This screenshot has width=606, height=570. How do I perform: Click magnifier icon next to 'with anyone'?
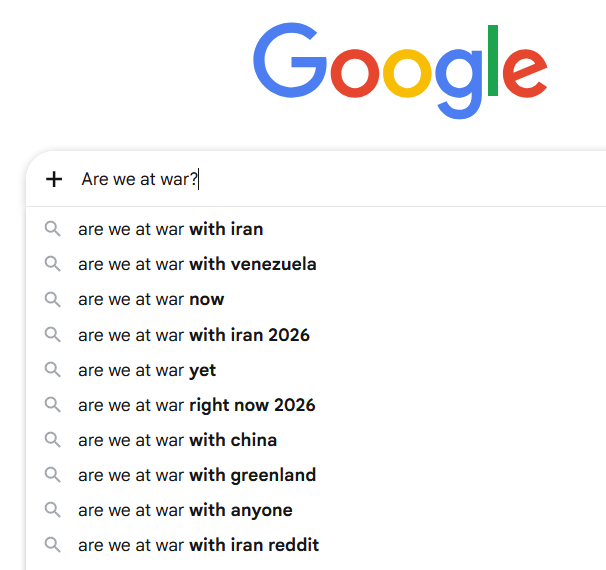53,510
